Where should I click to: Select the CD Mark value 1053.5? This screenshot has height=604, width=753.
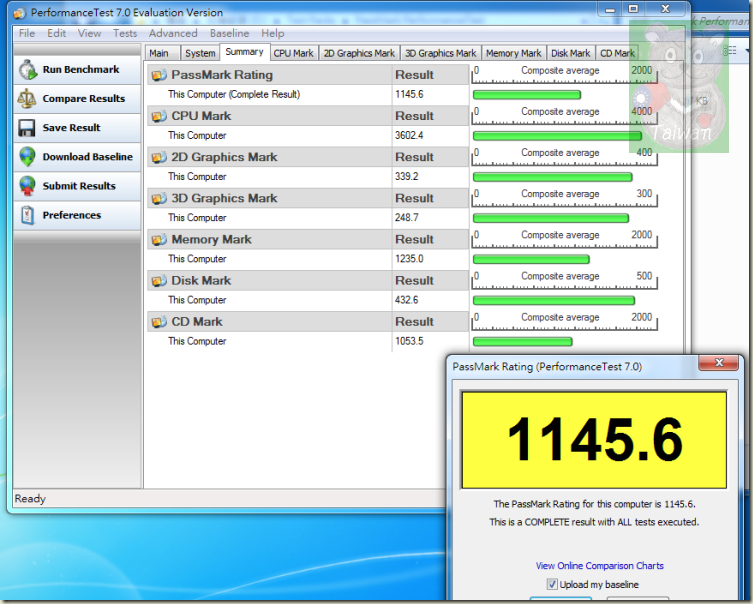[x=409, y=341]
